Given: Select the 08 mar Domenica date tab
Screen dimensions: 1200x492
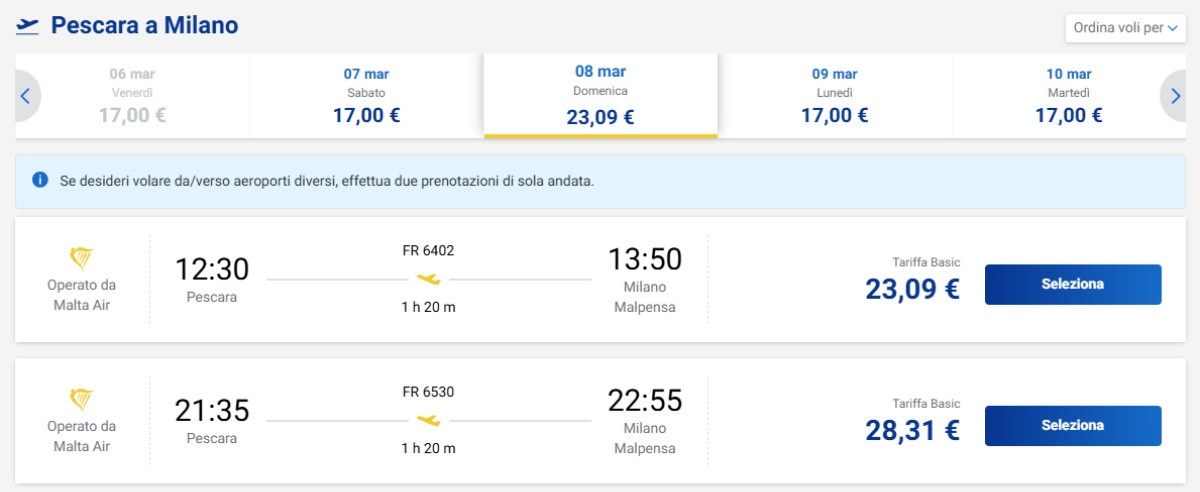Looking at the screenshot, I should coord(600,96).
